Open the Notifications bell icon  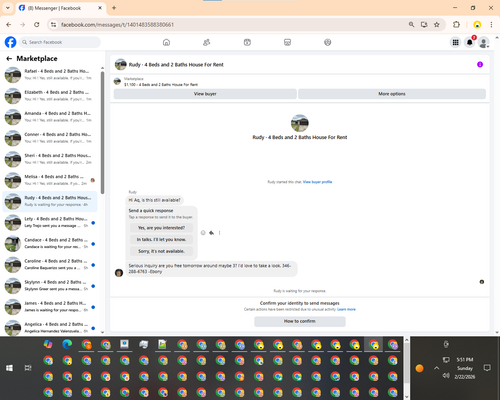(x=470, y=42)
